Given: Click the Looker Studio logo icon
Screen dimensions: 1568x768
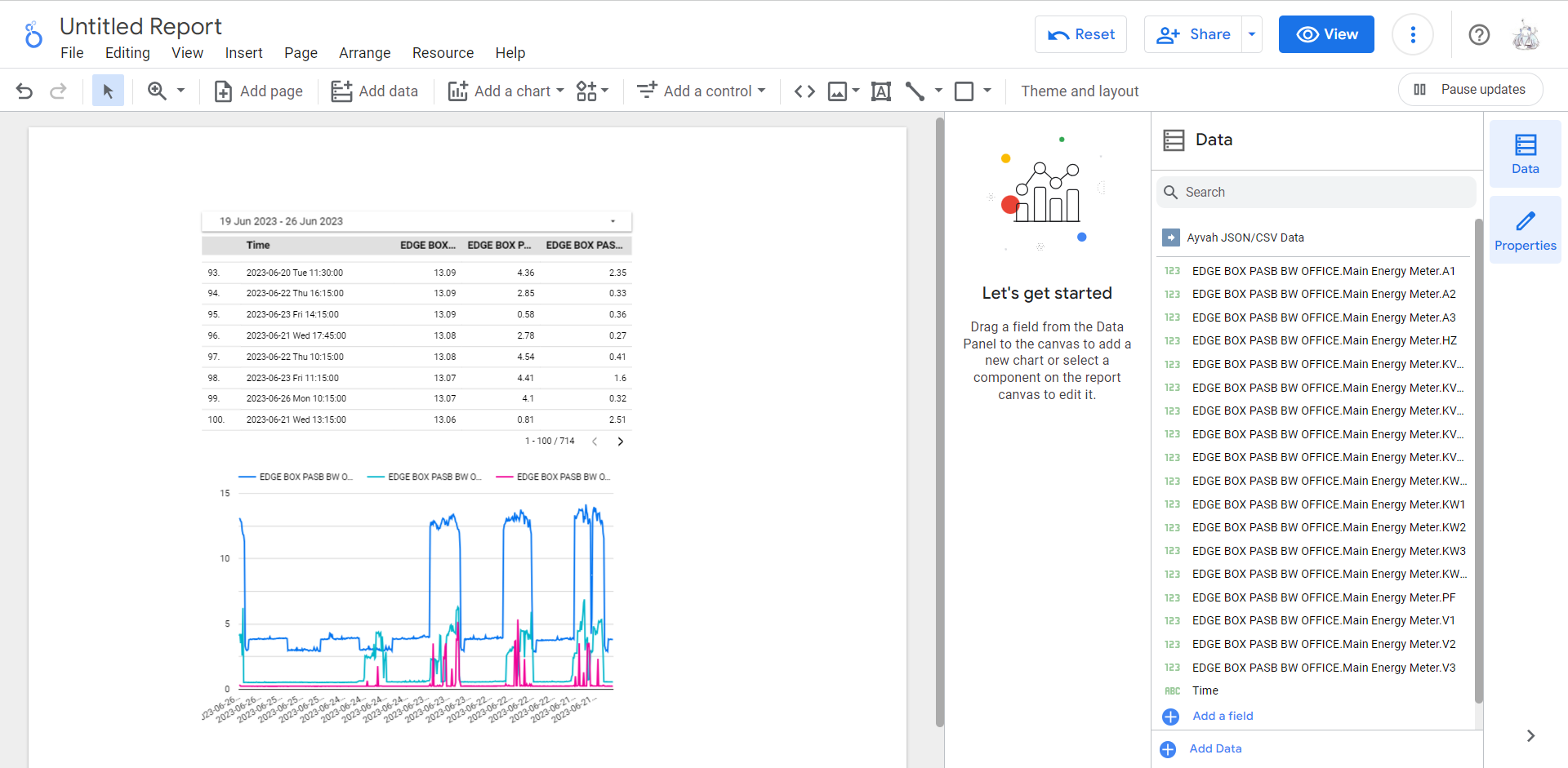Looking at the screenshot, I should (33, 35).
